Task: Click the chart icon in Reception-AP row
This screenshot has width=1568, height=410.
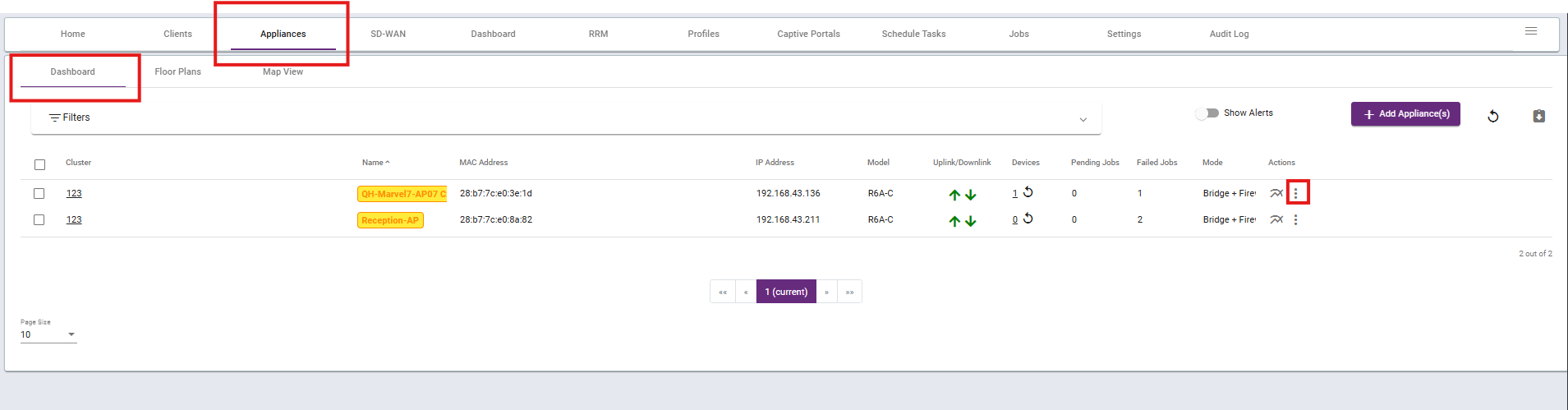Action: [x=1276, y=219]
